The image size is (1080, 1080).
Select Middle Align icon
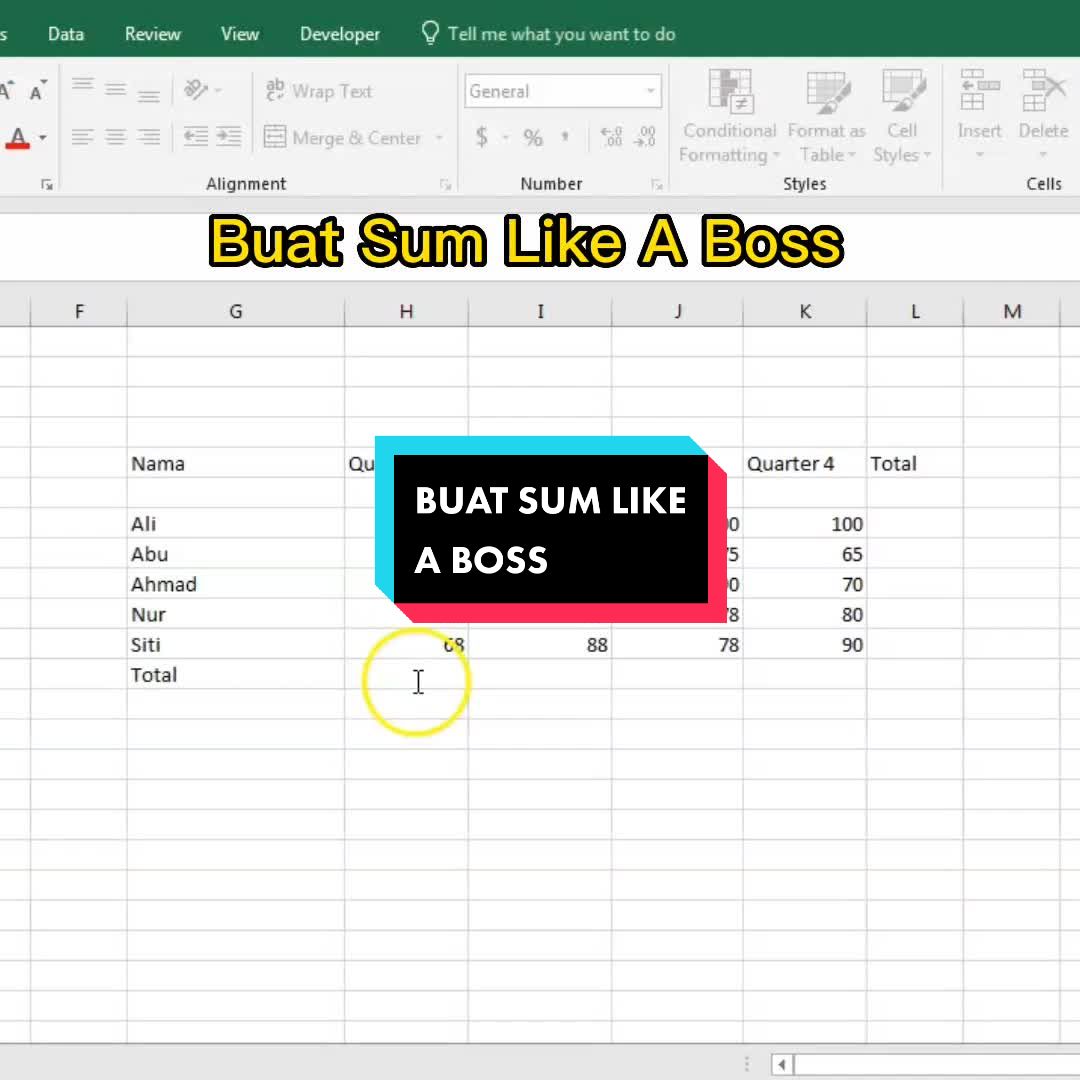[116, 91]
